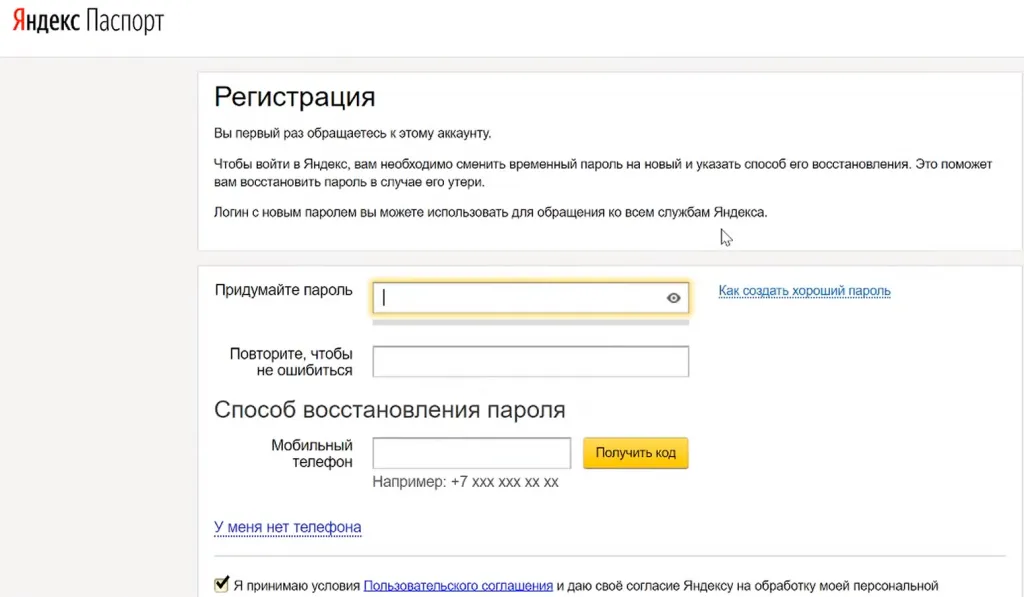Show password using the eye icon

click(673, 298)
